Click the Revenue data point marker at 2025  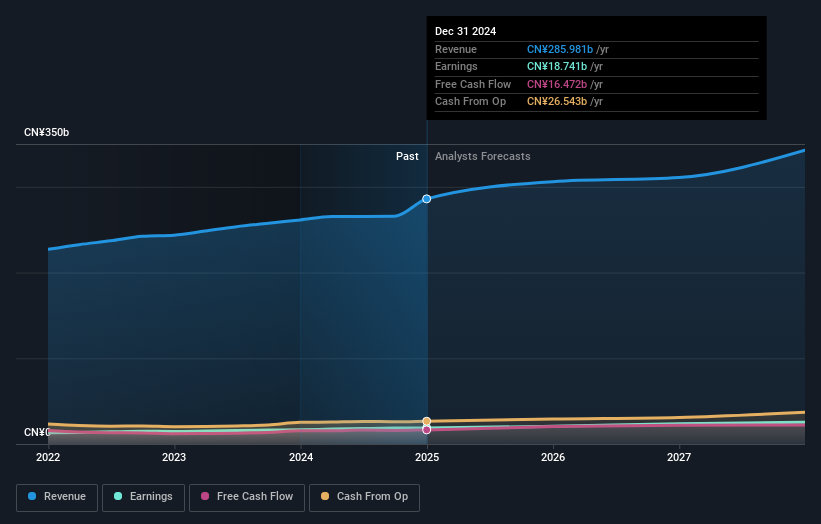point(427,199)
